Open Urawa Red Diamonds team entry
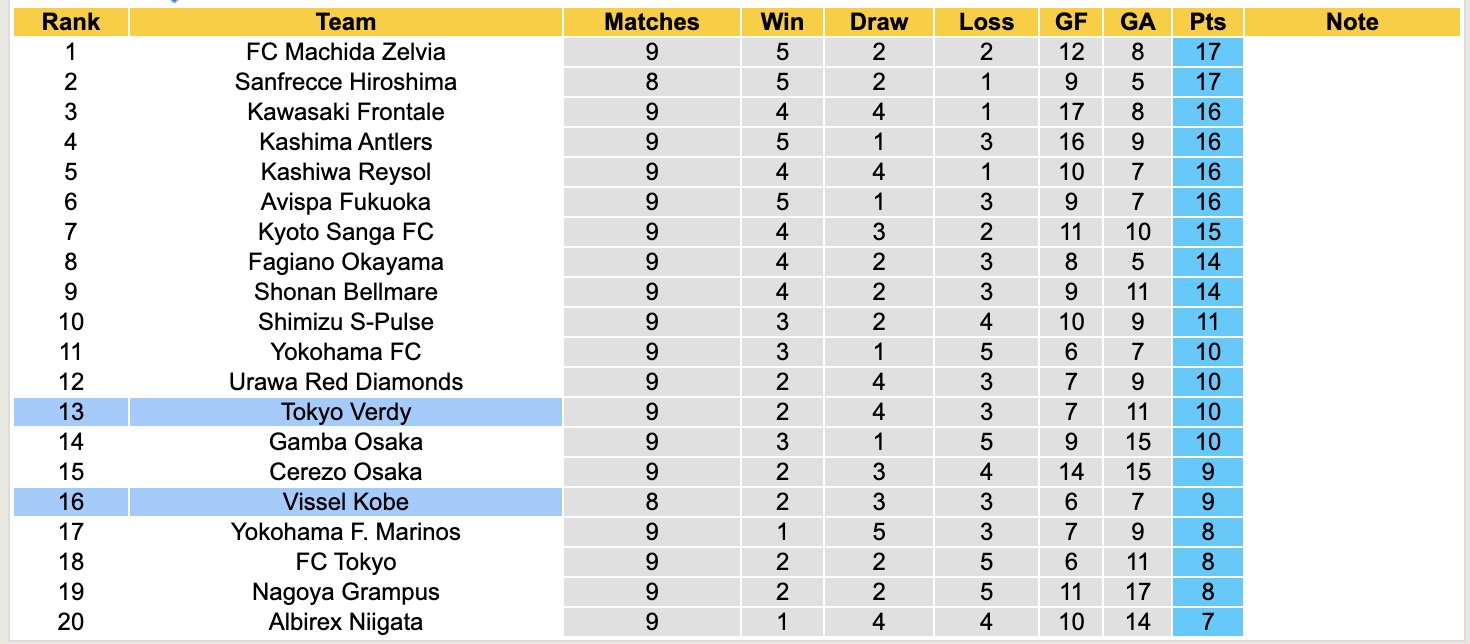 point(345,382)
